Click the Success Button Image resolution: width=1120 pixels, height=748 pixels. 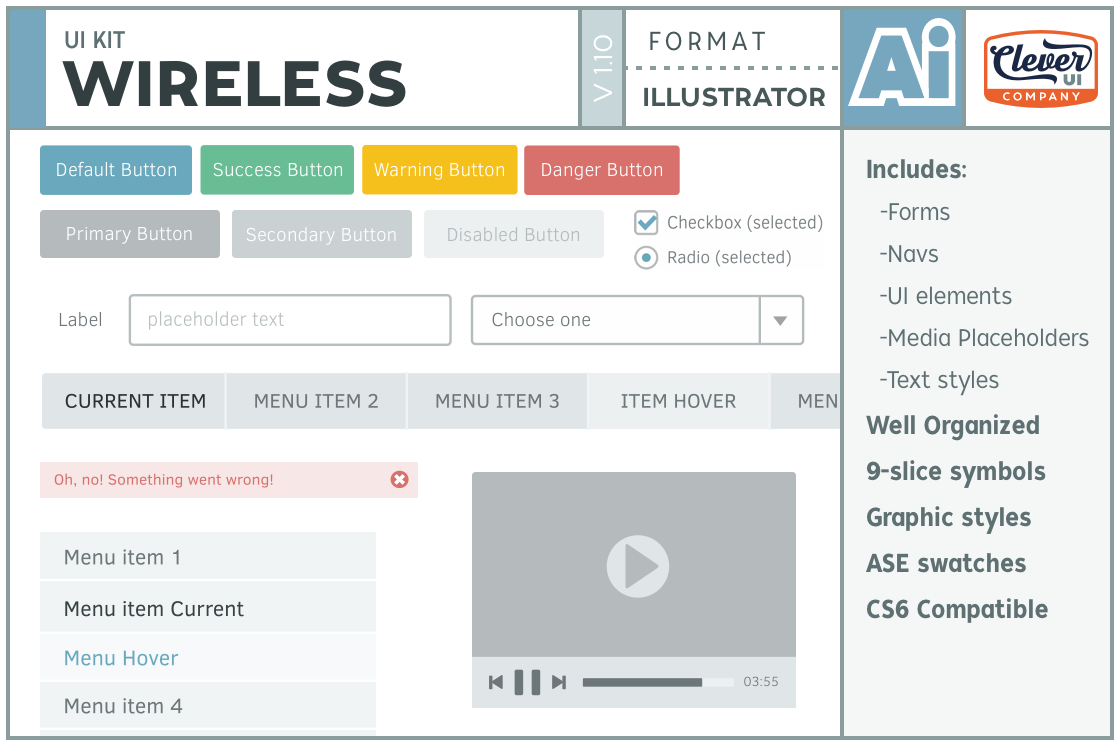(x=277, y=170)
